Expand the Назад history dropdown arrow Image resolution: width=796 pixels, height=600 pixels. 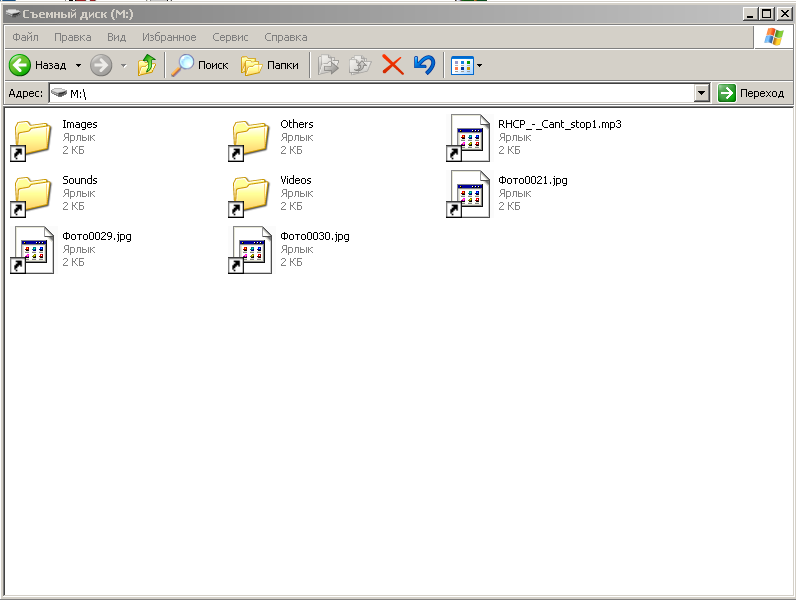(x=78, y=65)
